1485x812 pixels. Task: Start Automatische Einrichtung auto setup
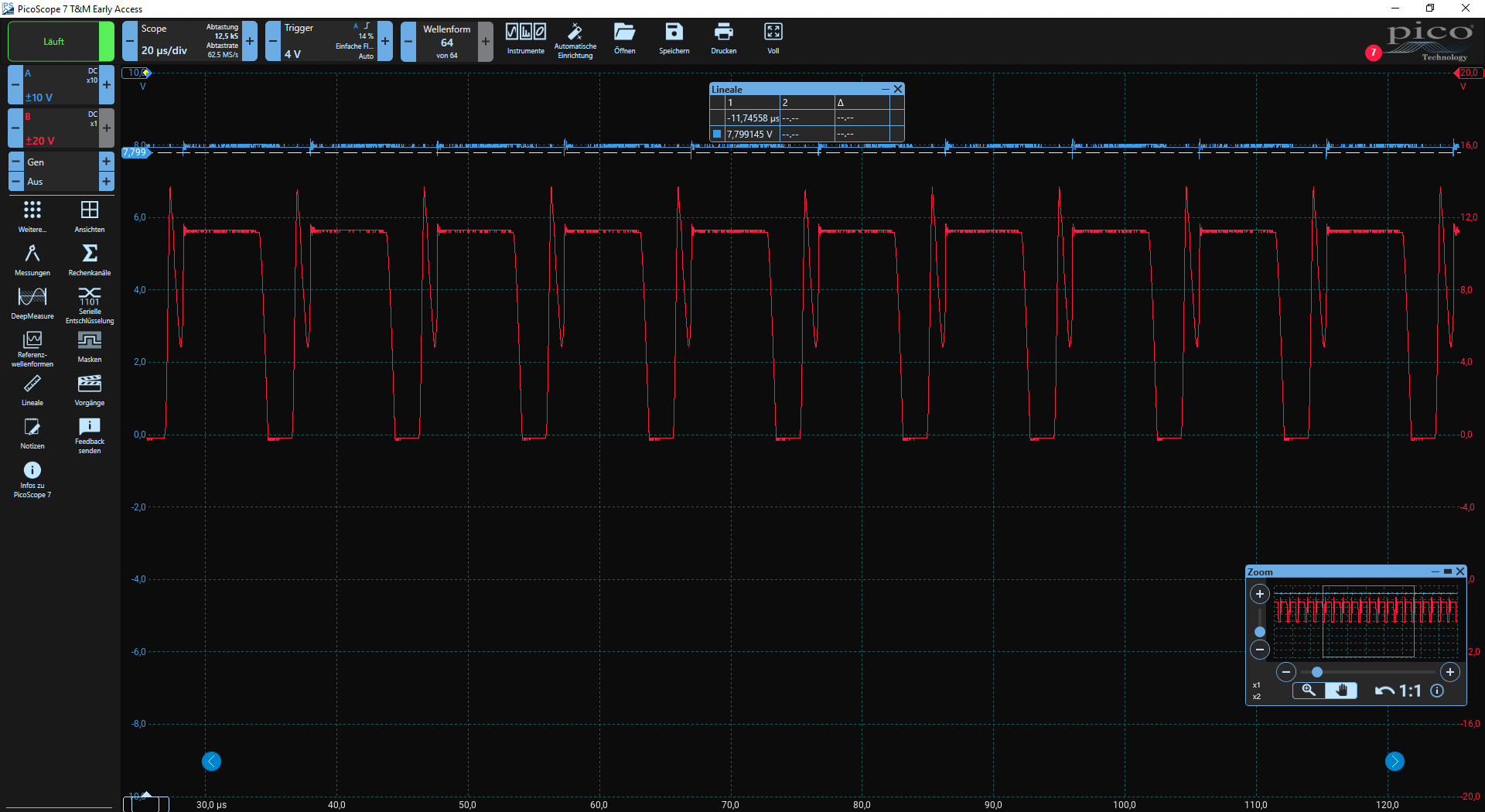point(575,40)
